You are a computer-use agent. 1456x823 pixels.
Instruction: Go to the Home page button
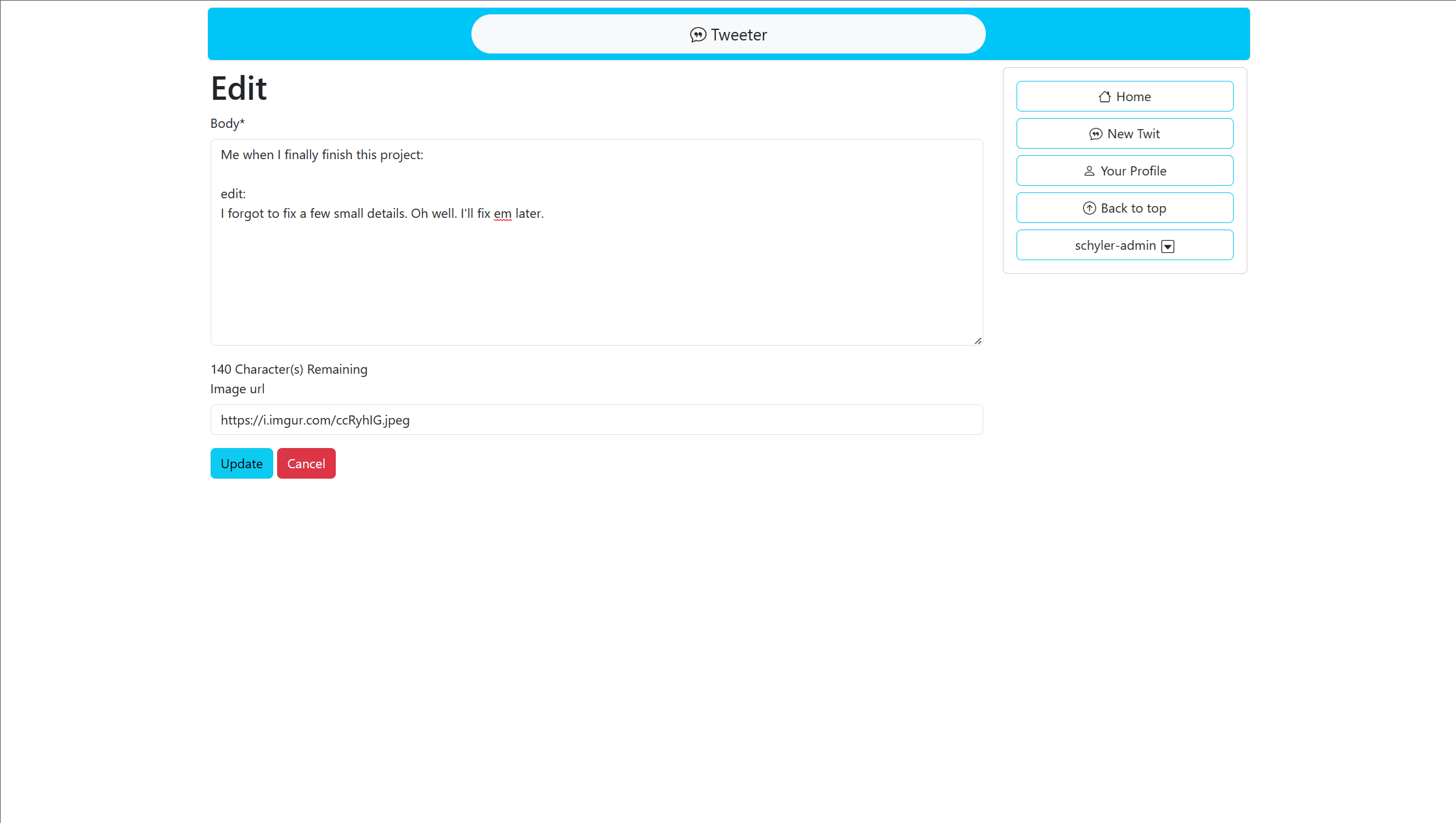tap(1124, 97)
